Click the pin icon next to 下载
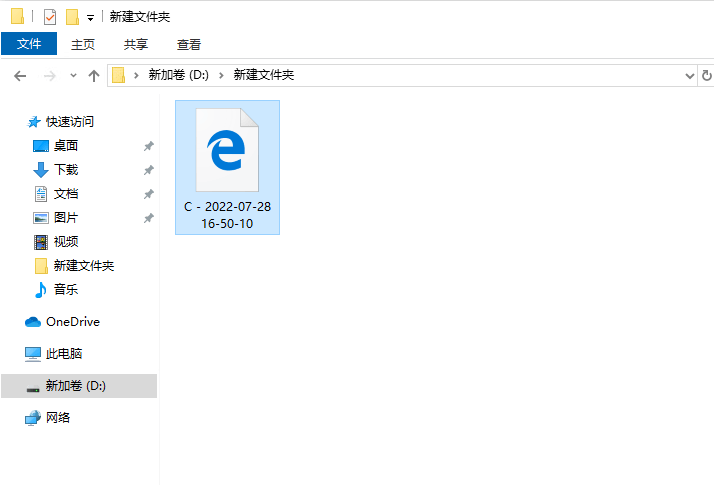The width and height of the screenshot is (714, 485). 148,170
